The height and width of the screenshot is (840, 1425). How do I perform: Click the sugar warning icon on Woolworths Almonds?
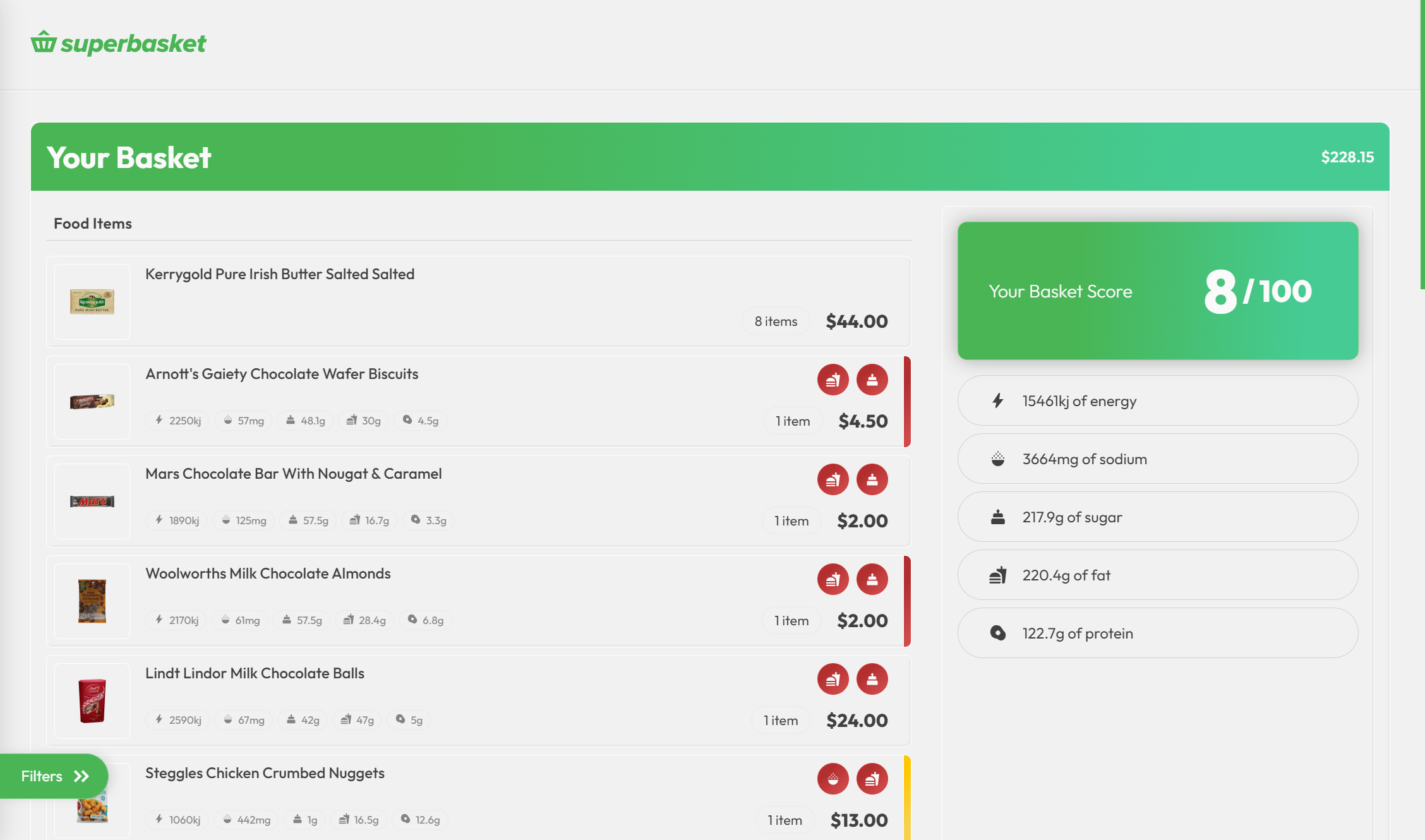point(872,579)
